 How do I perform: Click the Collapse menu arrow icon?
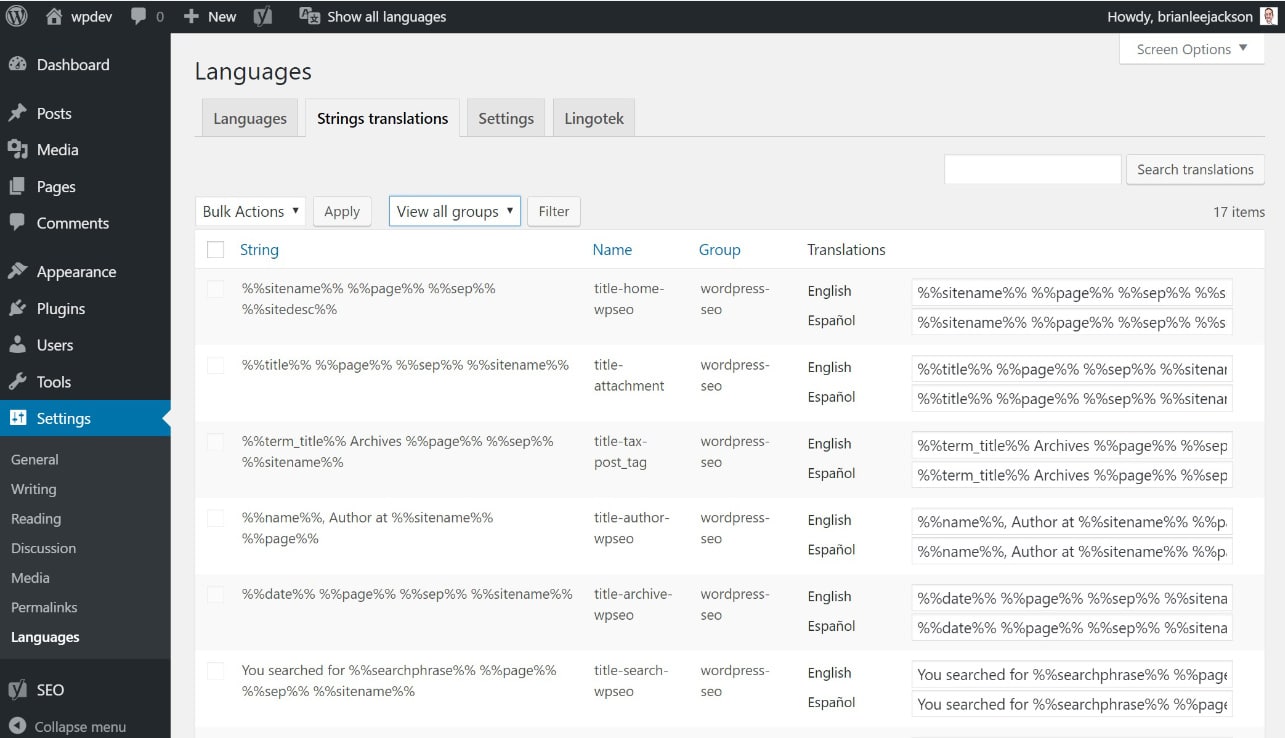pos(17,727)
